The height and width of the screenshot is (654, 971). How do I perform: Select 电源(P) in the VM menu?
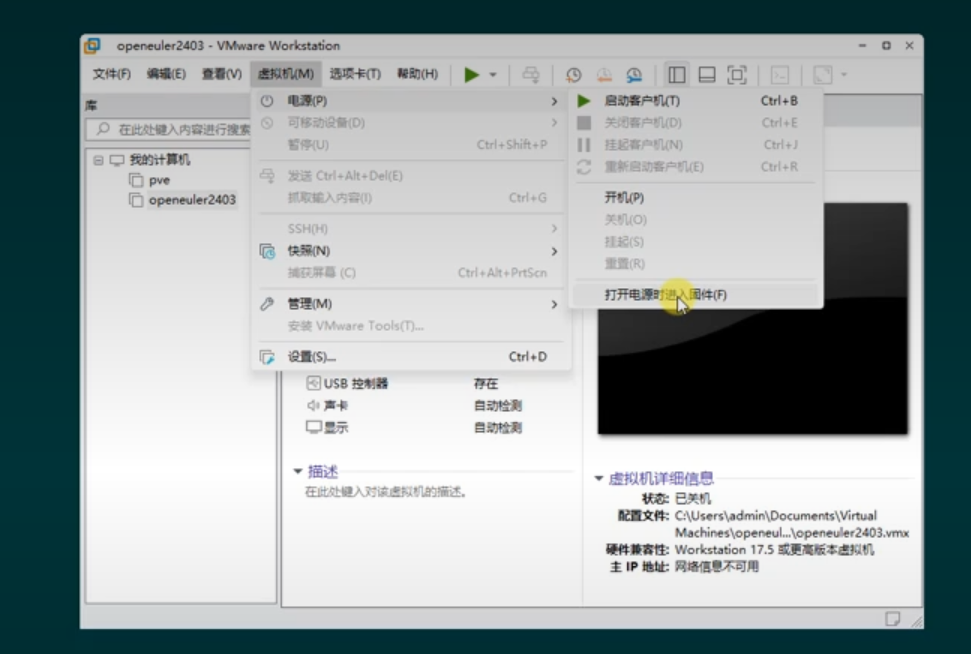coord(409,100)
